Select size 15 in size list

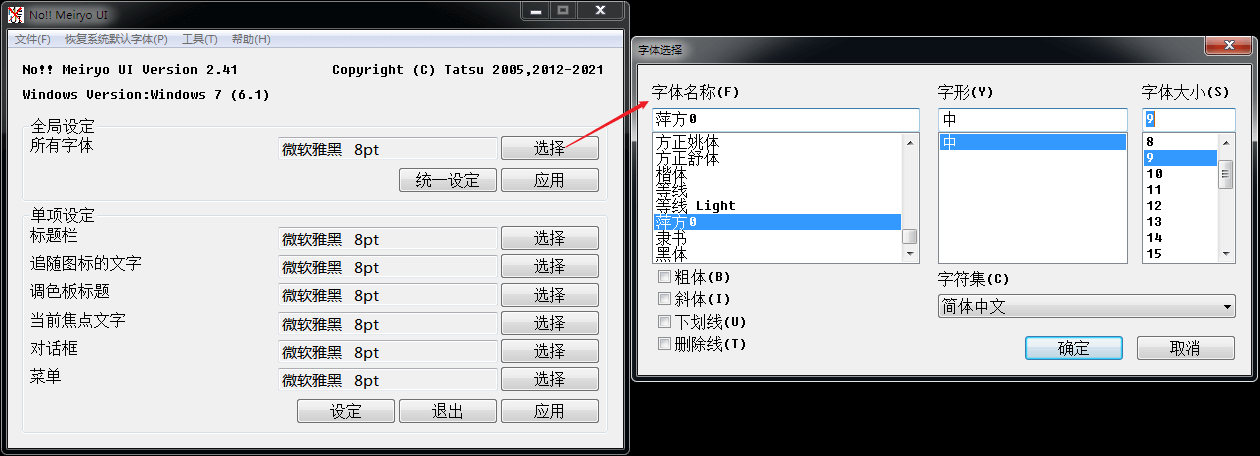1180,254
